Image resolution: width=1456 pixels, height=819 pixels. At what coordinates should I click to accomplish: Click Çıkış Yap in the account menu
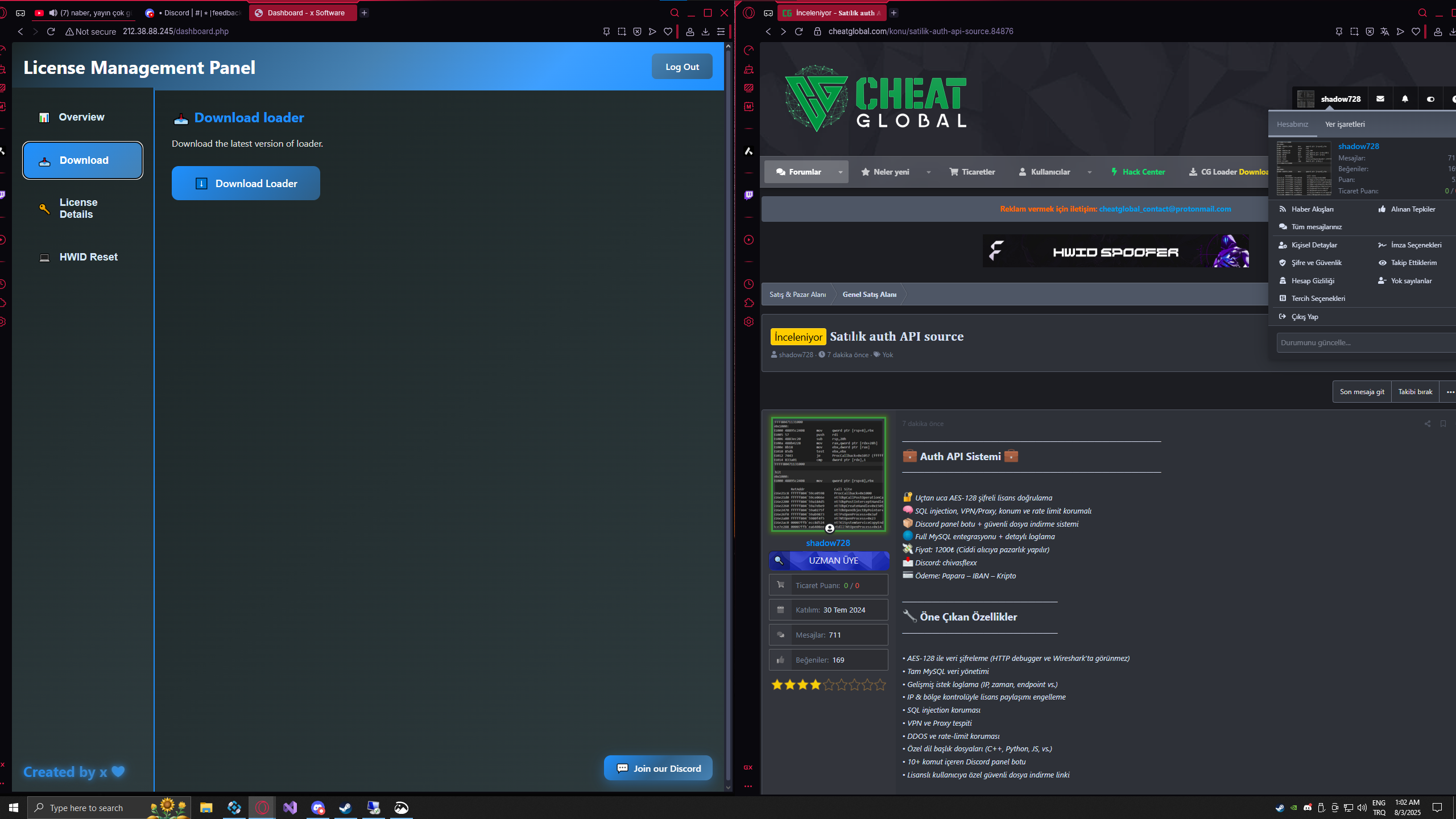[x=1304, y=317]
